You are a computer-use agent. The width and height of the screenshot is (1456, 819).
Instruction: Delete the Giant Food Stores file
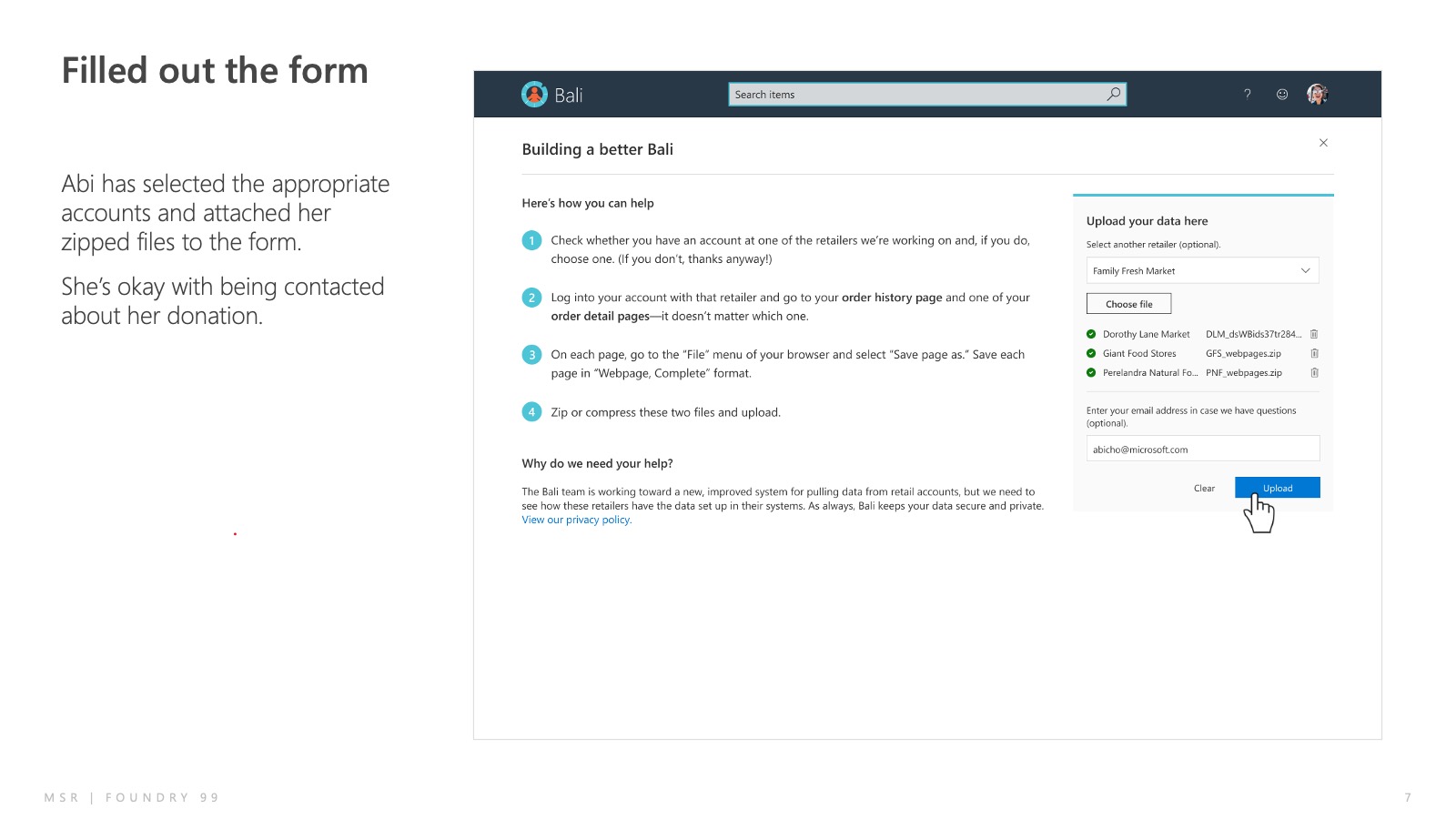point(1314,353)
